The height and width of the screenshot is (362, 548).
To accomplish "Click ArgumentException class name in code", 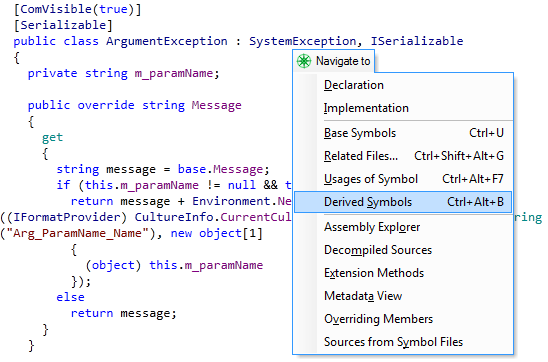I will coord(167,41).
